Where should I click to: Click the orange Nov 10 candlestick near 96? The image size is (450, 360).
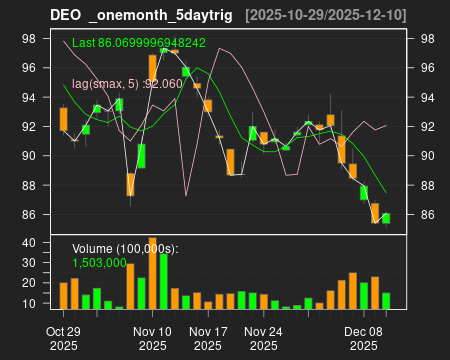tap(152, 67)
